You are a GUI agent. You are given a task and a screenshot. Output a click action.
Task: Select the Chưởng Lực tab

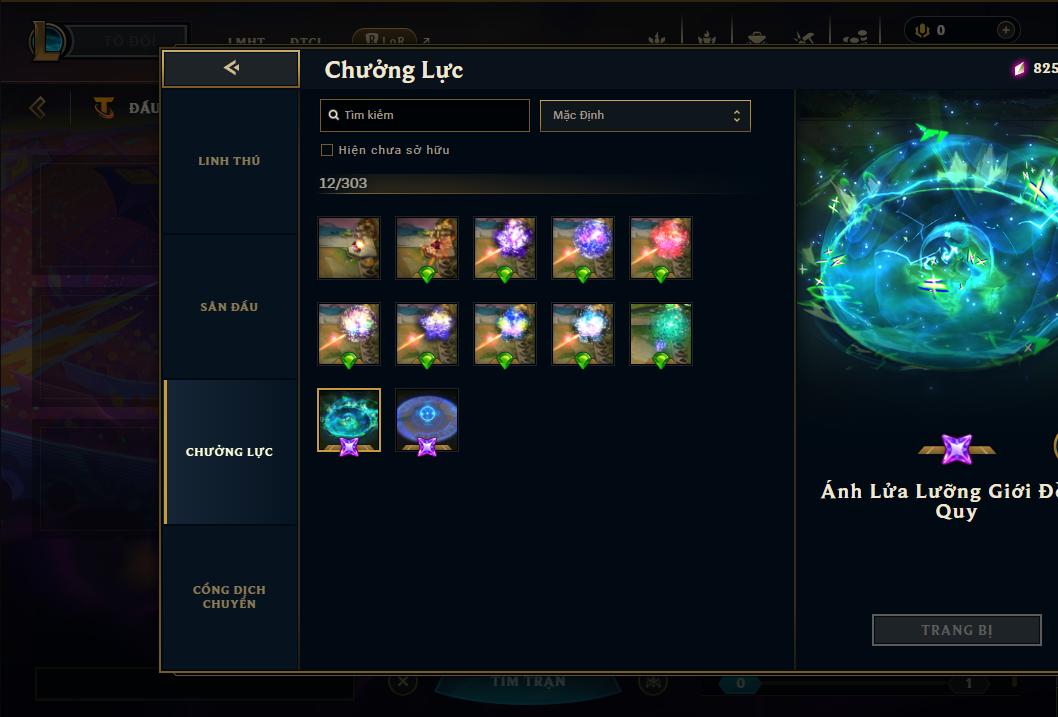click(x=230, y=452)
